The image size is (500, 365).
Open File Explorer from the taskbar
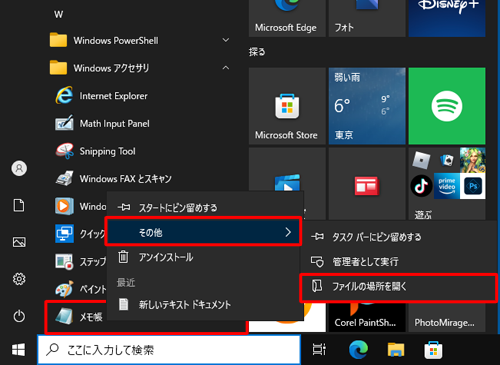[x=396, y=350]
